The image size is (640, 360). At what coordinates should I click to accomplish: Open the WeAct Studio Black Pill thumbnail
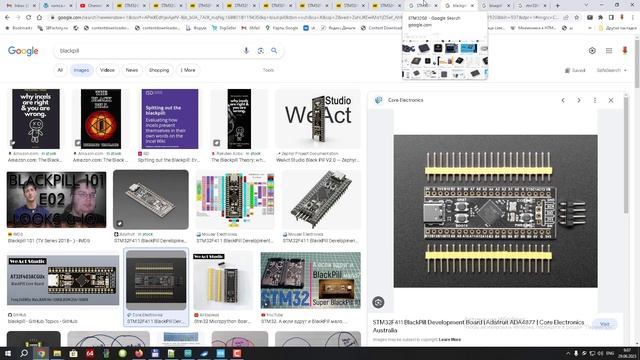tap(318, 119)
